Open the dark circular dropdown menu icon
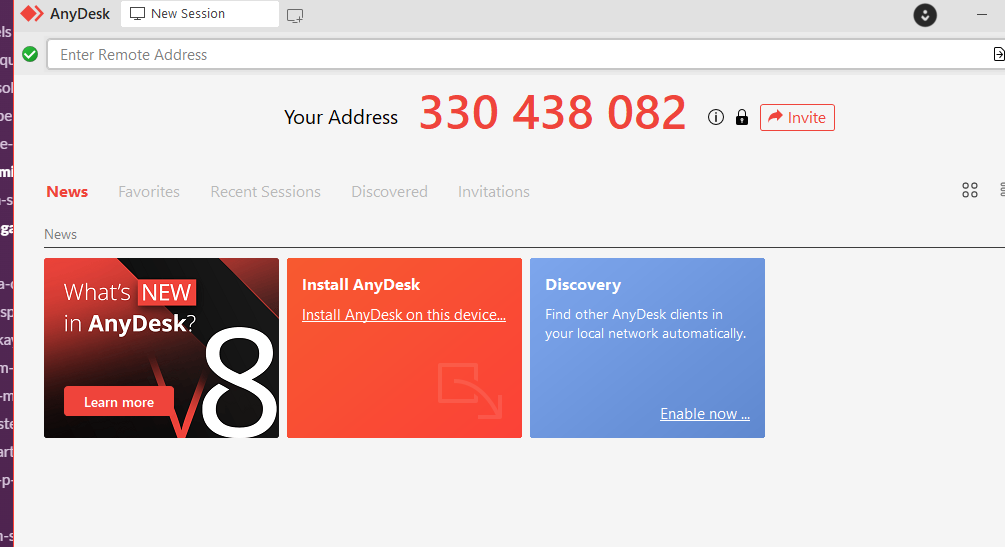 (924, 15)
